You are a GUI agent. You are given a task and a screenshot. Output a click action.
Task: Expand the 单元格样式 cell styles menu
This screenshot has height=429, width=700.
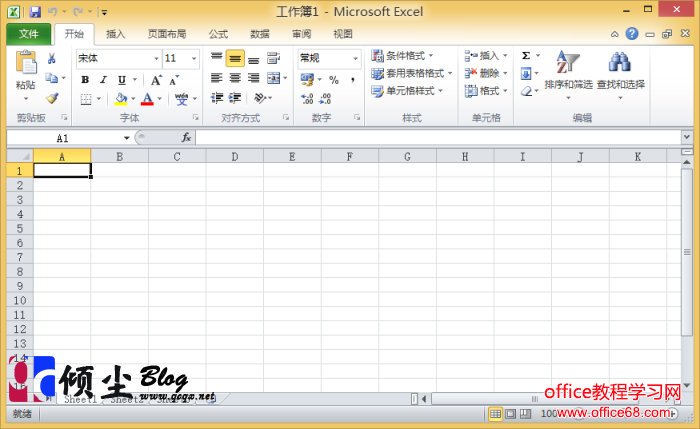point(407,91)
